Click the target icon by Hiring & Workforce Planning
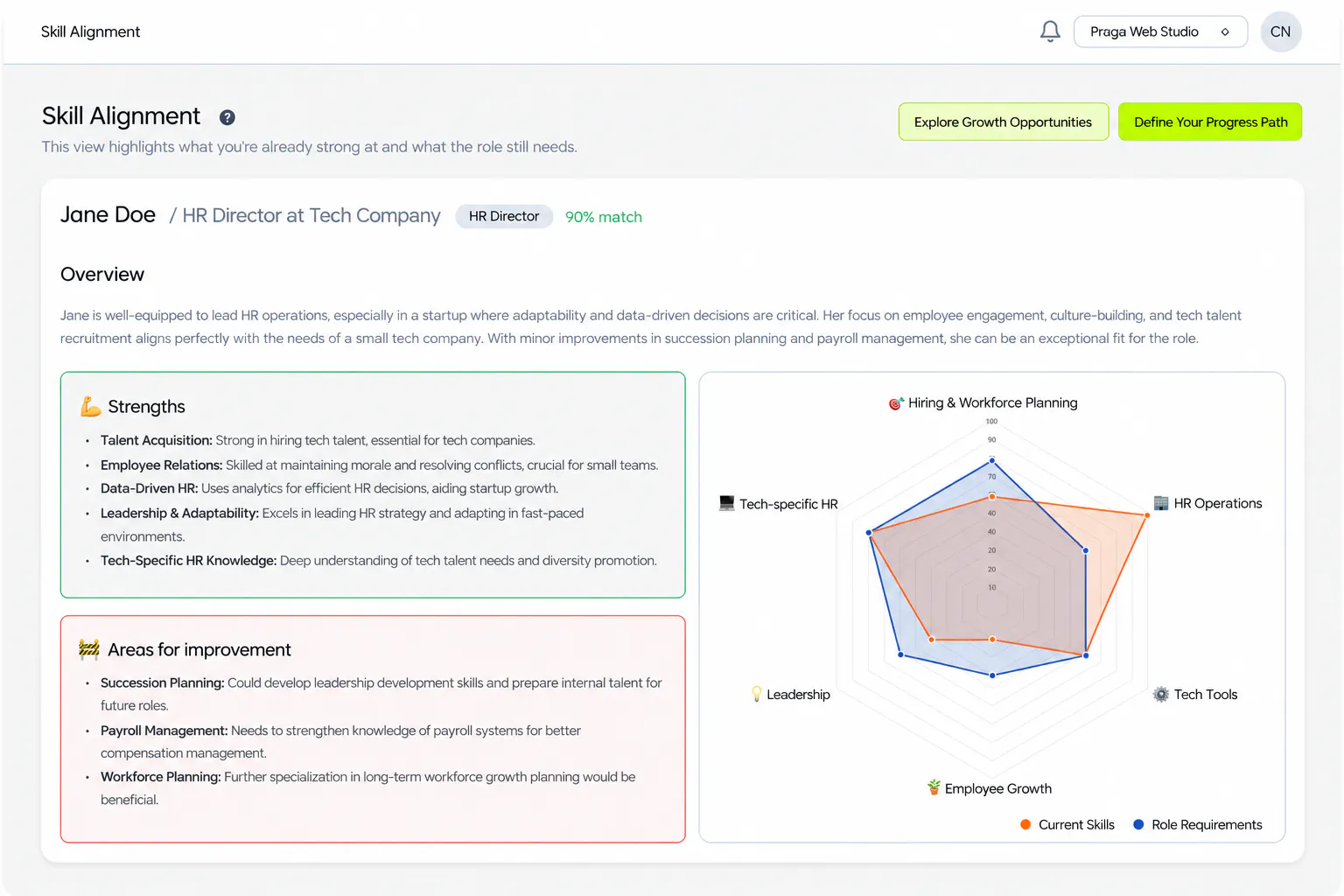 pyautogui.click(x=896, y=403)
